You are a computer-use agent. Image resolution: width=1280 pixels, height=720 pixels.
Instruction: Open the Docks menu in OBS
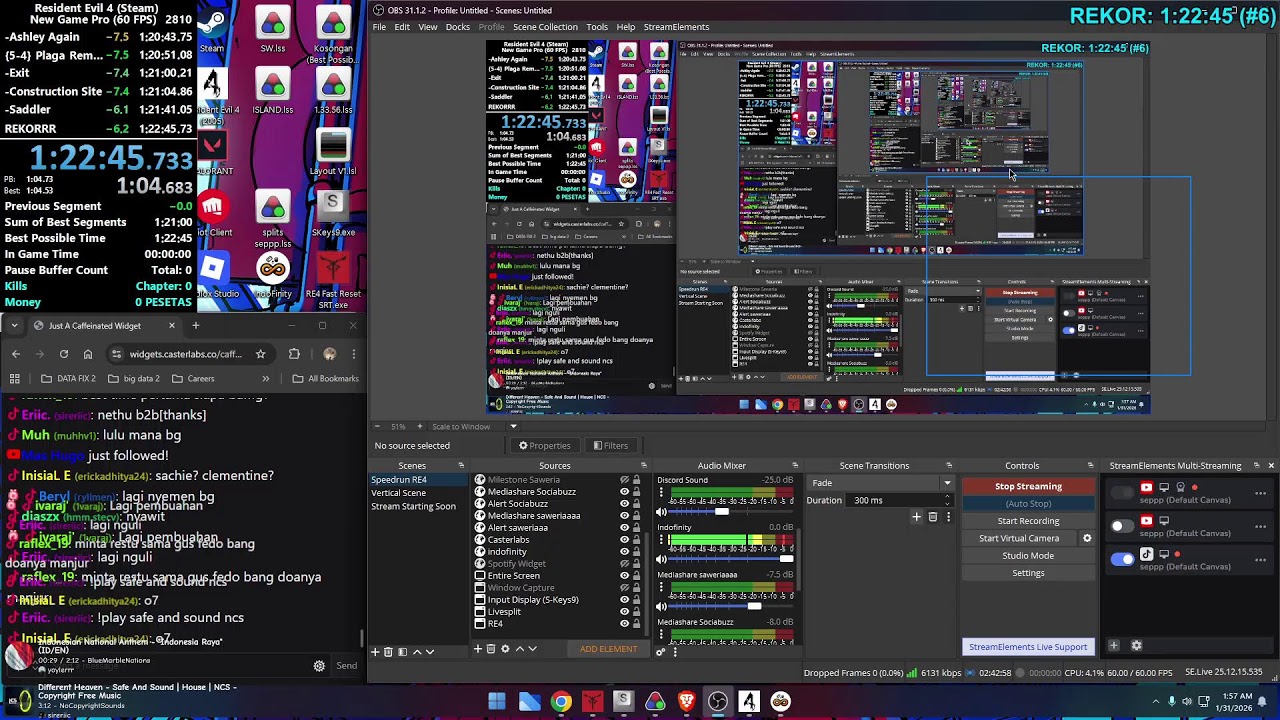pos(458,27)
